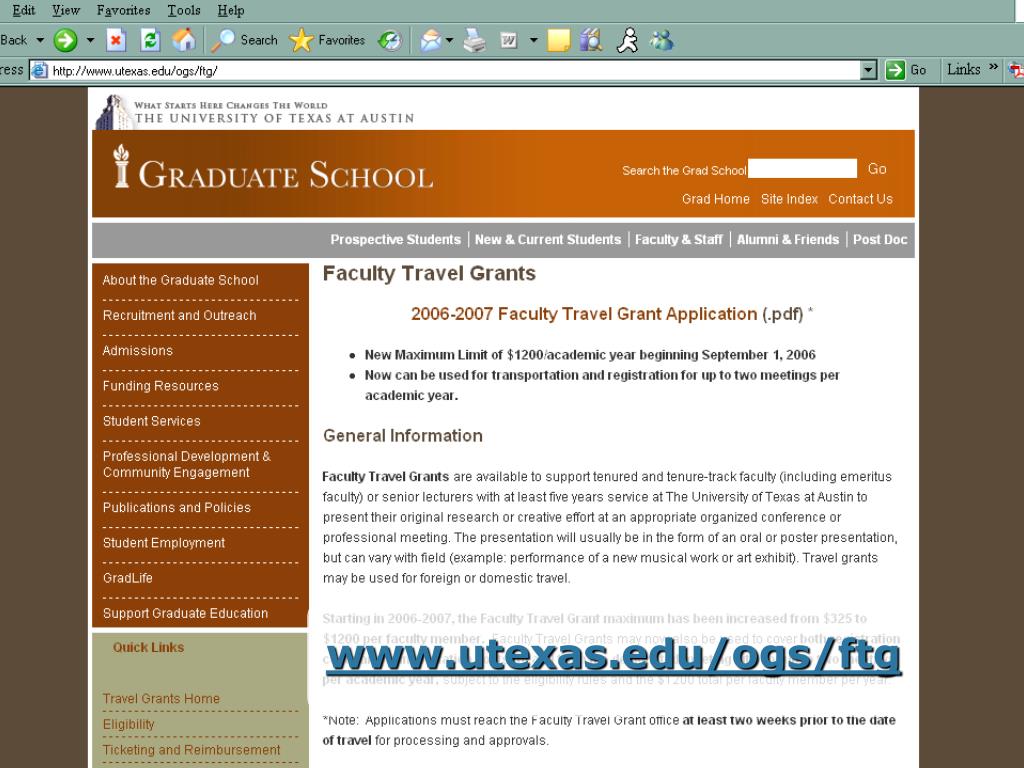Click the General Information heading
This screenshot has height=768, width=1024.
[x=402, y=436]
